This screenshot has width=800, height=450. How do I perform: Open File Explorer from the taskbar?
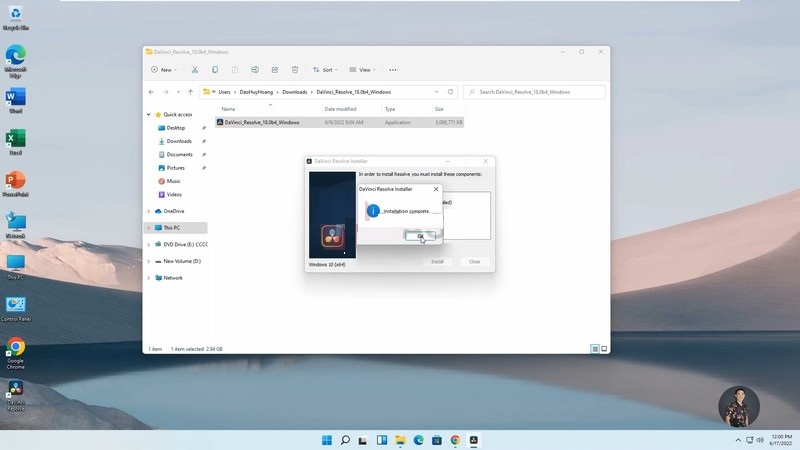[x=400, y=440]
